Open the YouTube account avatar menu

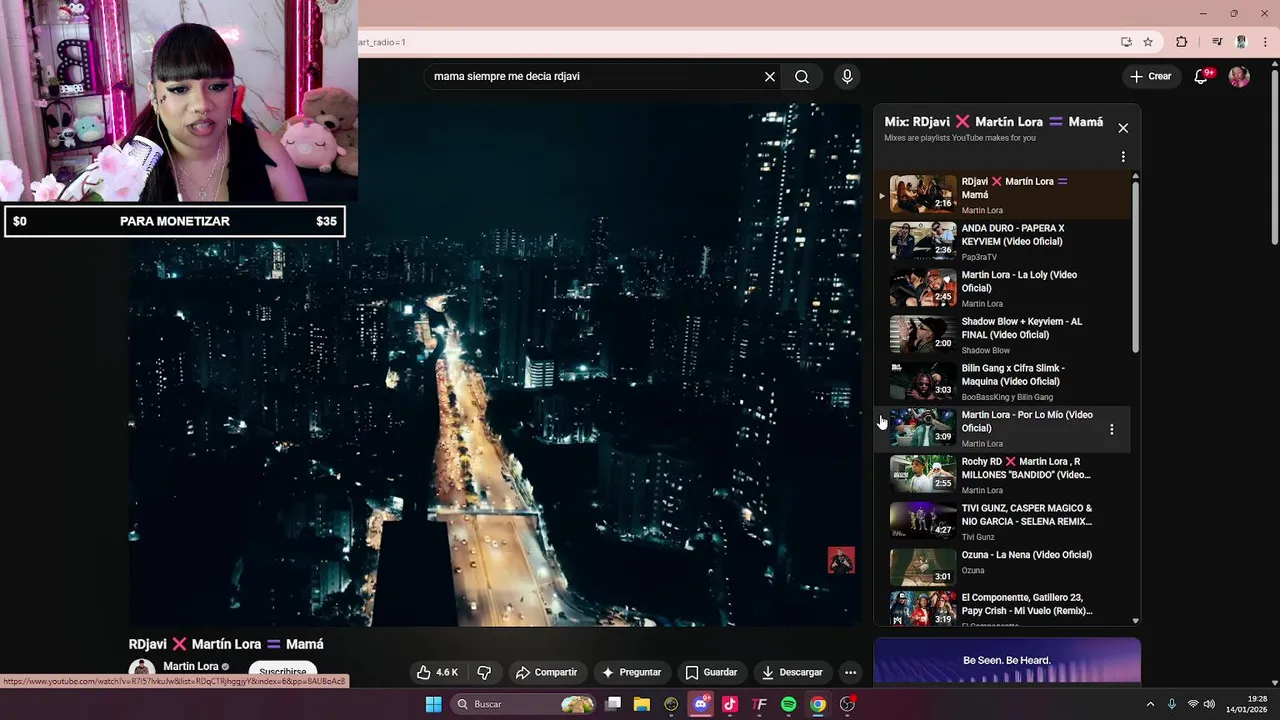click(x=1239, y=77)
